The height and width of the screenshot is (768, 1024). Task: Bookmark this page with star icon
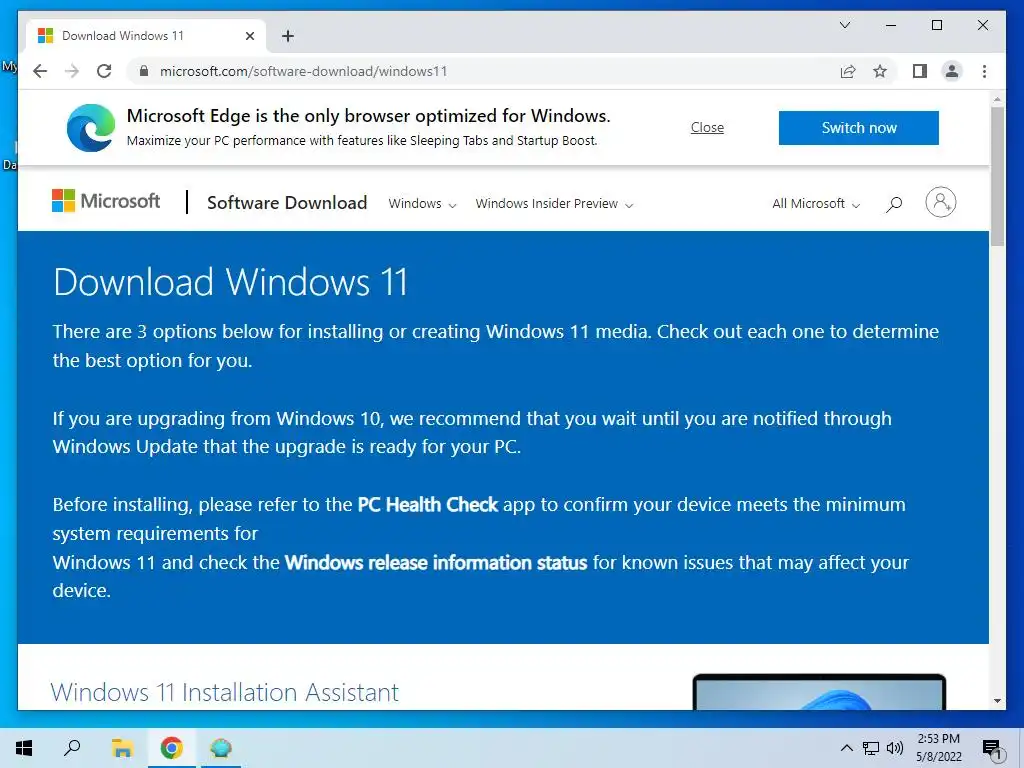click(x=880, y=71)
